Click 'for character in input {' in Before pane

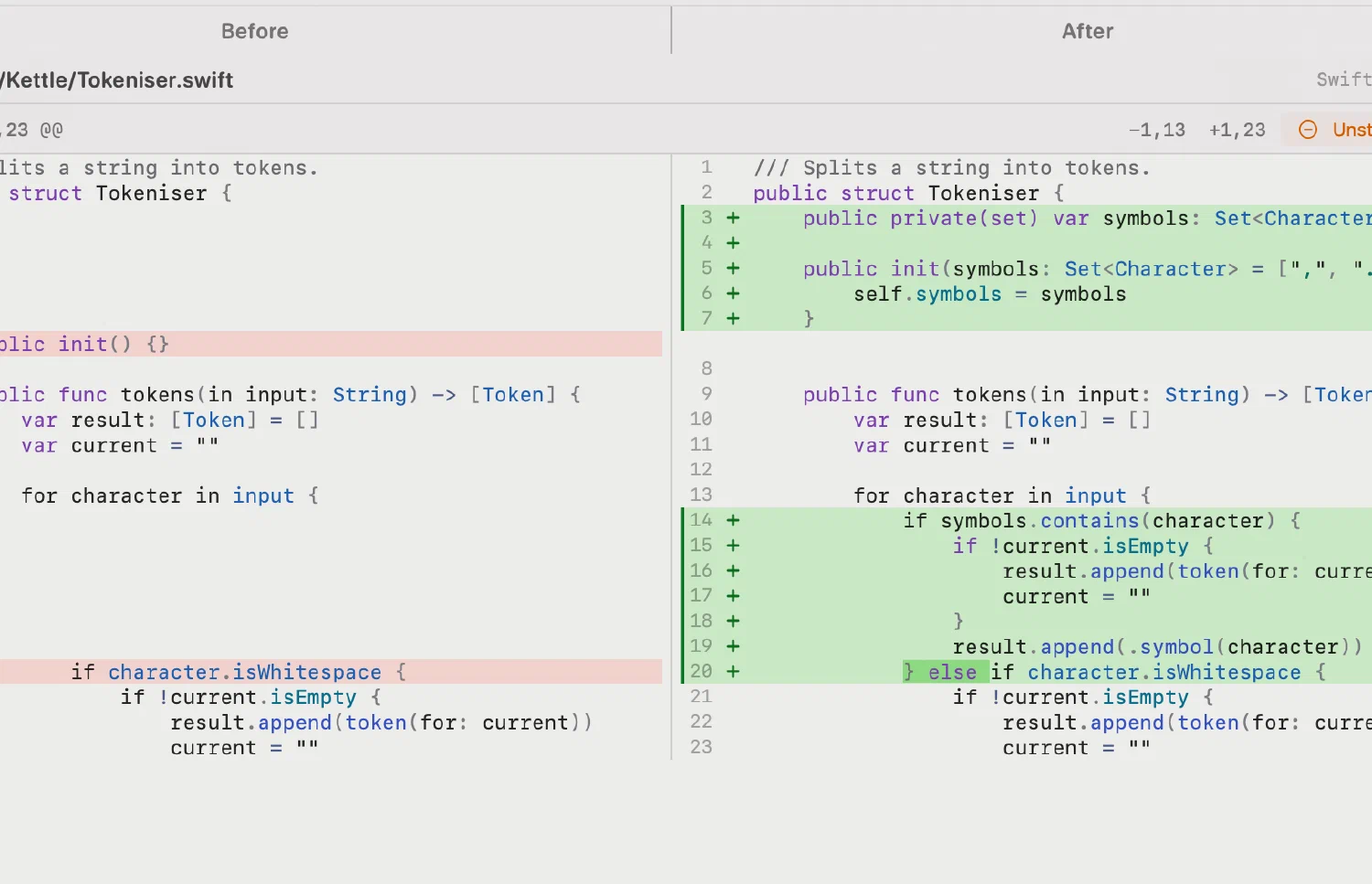coord(170,495)
